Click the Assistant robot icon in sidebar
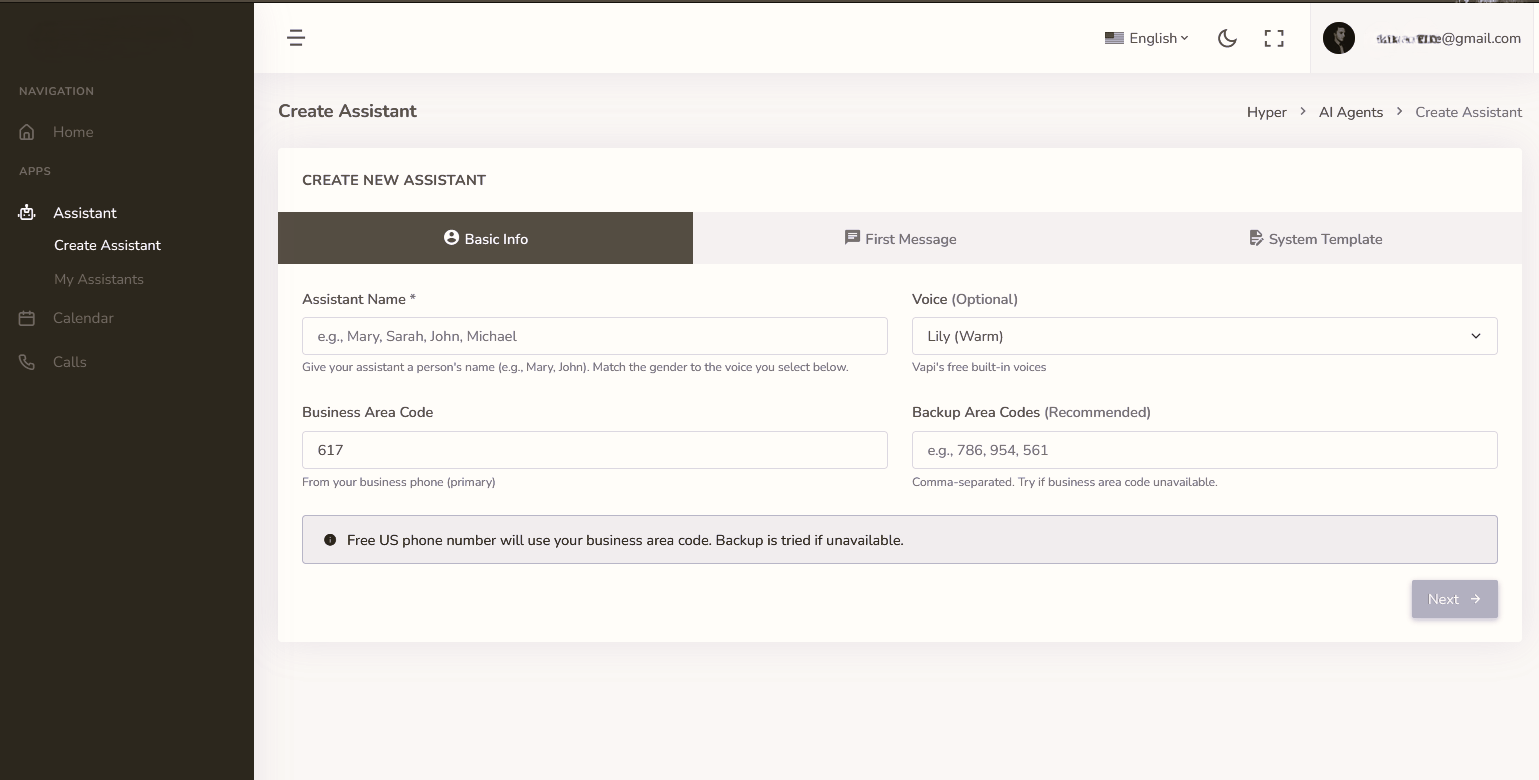Screen dimensions: 1539x780 [x=27, y=213]
